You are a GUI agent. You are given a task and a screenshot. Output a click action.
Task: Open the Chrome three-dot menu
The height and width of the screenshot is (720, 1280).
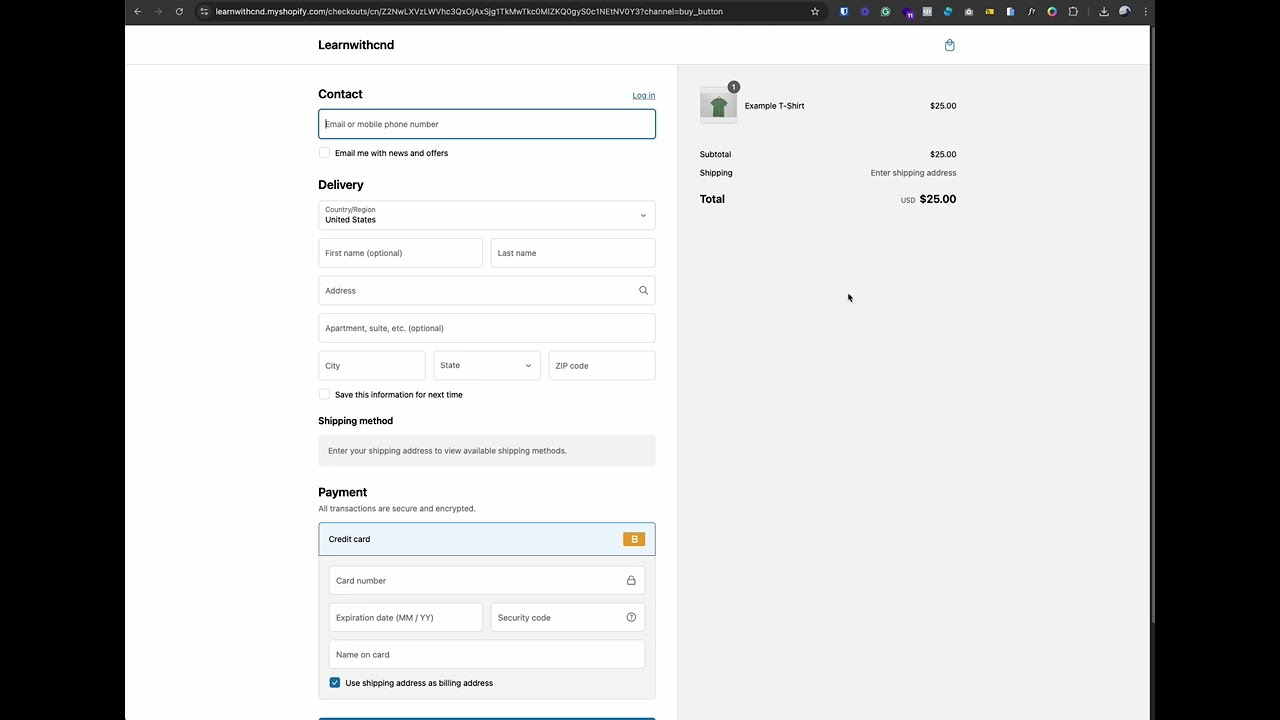pos(1146,12)
